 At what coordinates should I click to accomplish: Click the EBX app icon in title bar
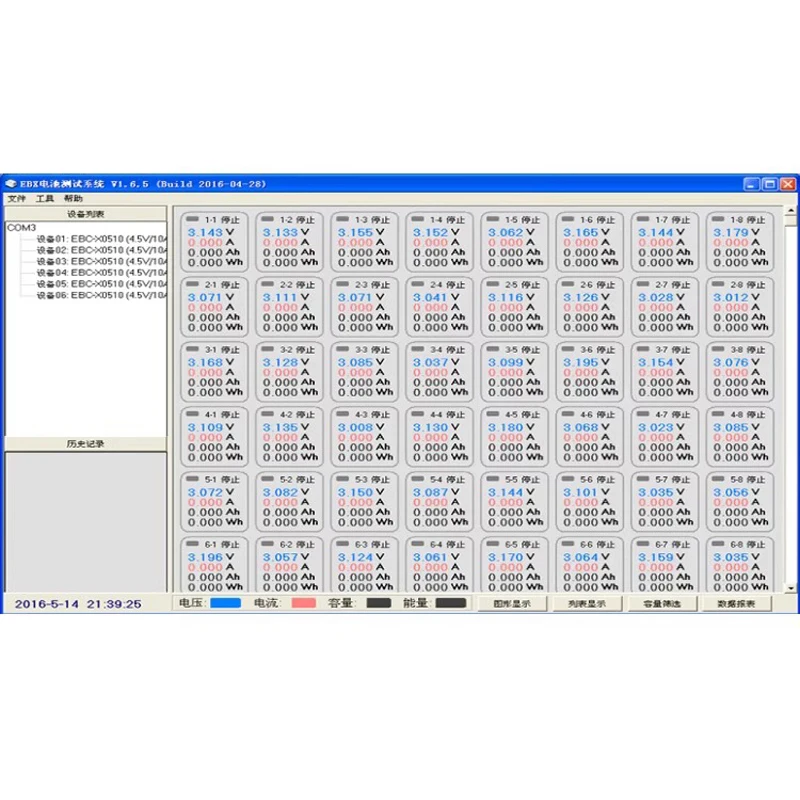[11, 184]
